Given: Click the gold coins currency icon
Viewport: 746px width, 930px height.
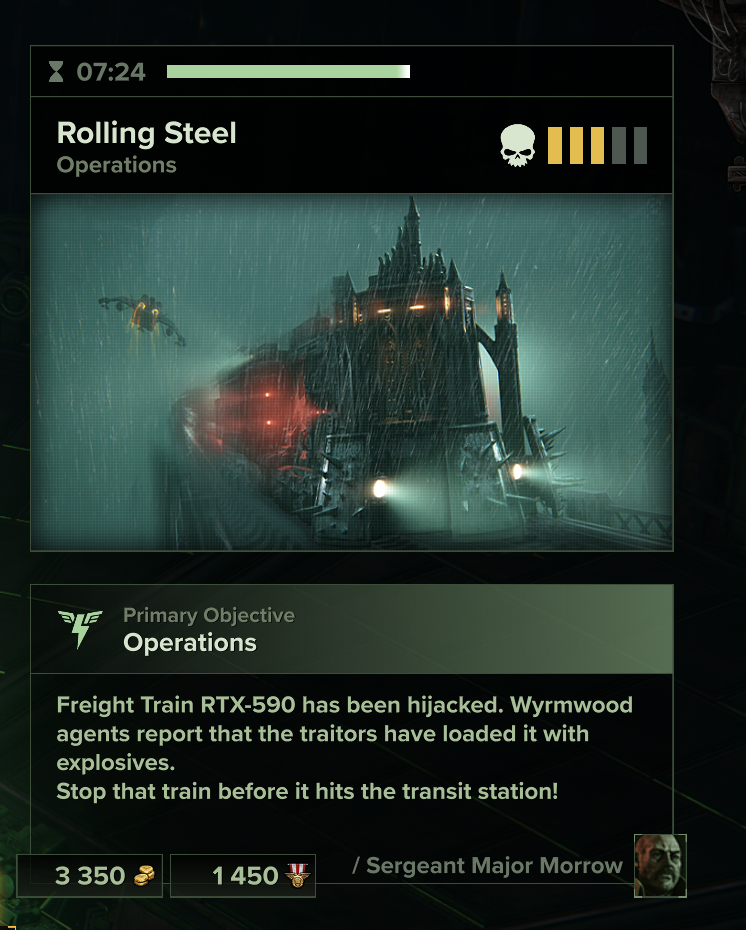Looking at the screenshot, I should click(x=144, y=875).
